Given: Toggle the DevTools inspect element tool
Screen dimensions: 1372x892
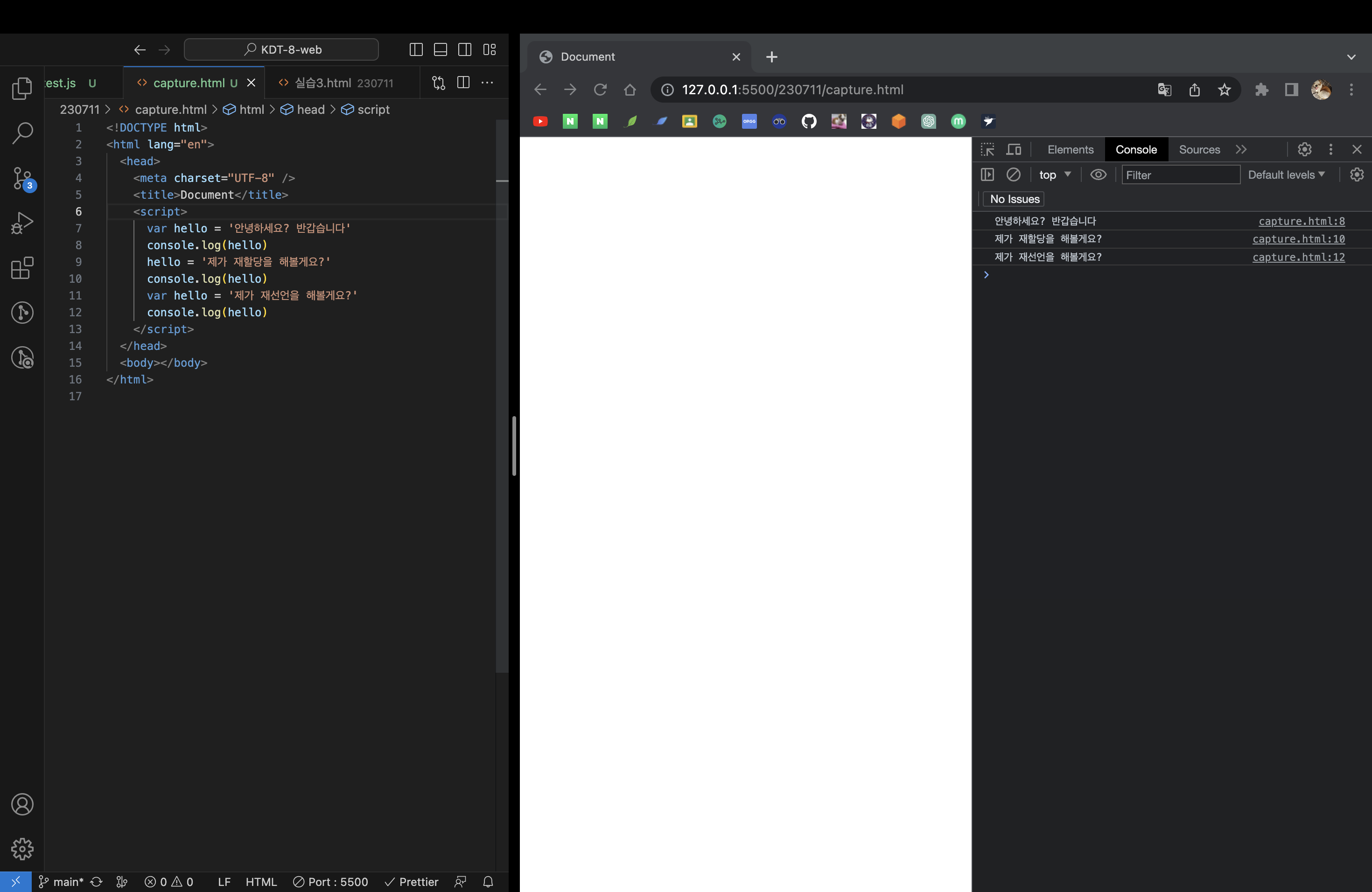Looking at the screenshot, I should pyautogui.click(x=987, y=150).
